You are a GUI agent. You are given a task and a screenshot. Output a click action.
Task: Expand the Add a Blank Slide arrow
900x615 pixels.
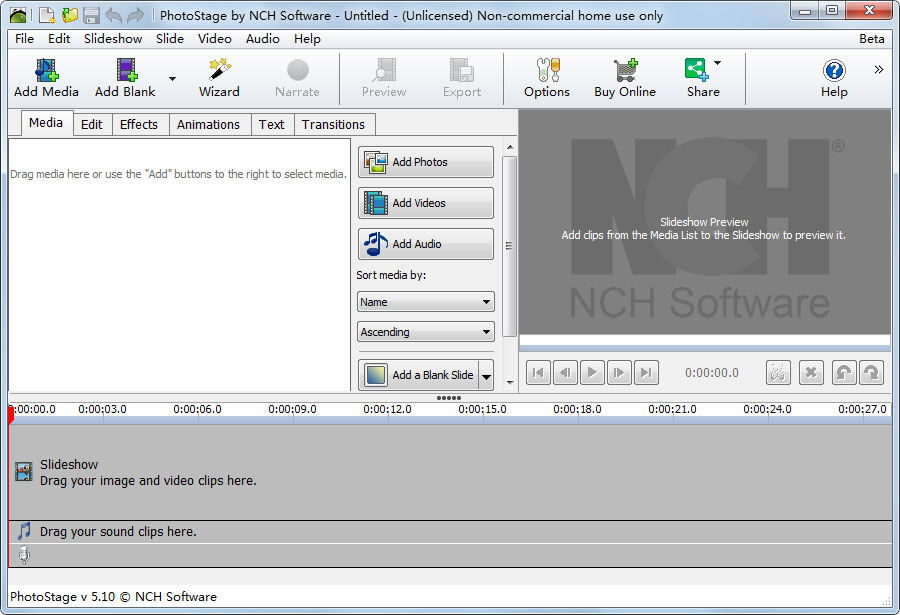pos(486,377)
